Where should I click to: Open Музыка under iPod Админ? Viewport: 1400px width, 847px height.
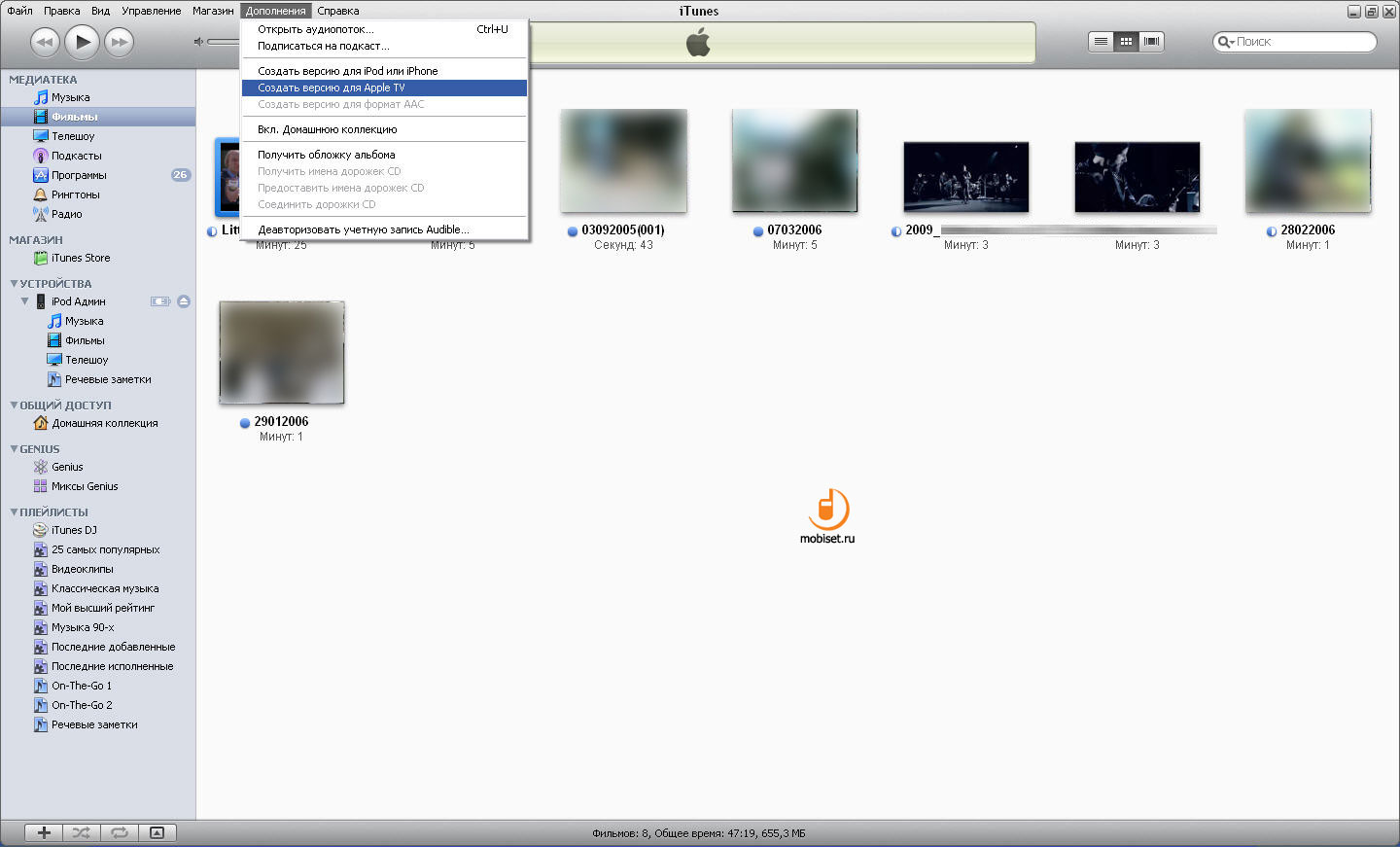coord(84,321)
